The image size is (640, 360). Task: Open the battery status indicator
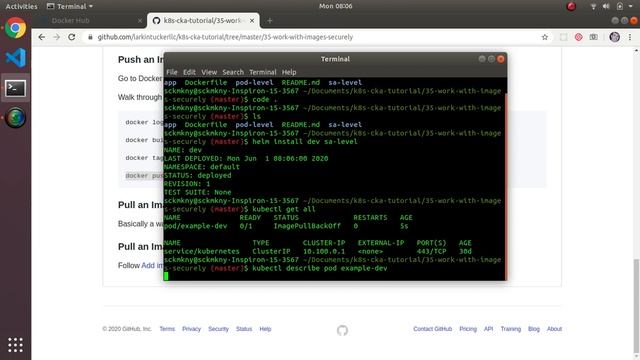pos(620,6)
